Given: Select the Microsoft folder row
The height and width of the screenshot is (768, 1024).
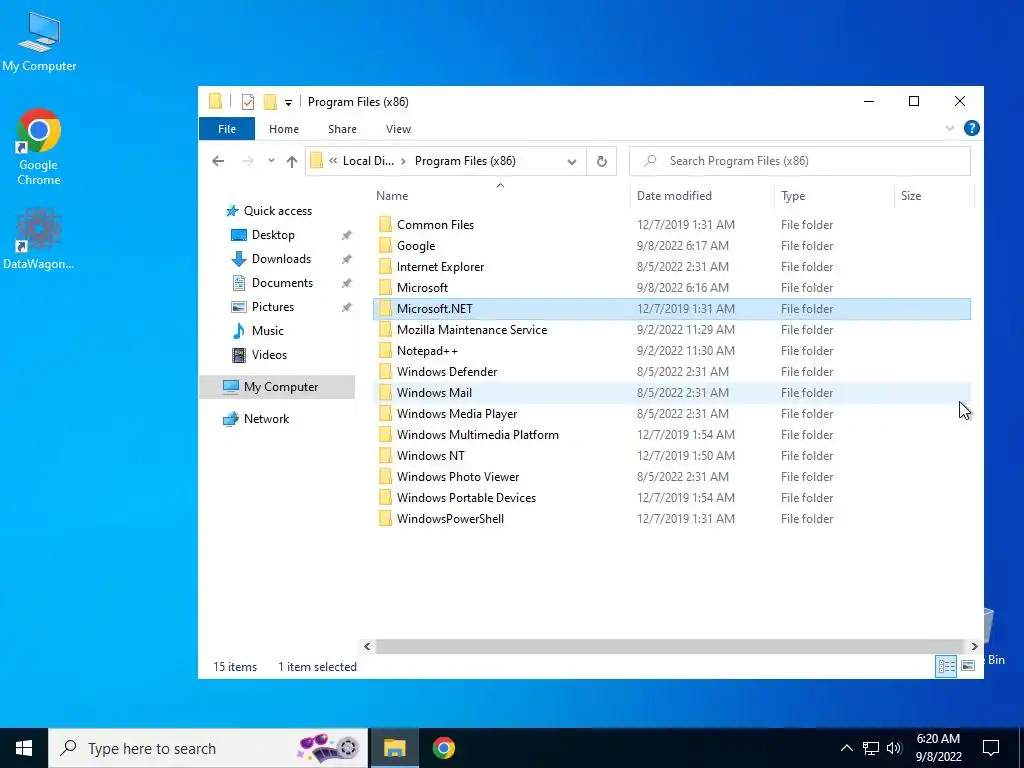Looking at the screenshot, I should pyautogui.click(x=672, y=287).
